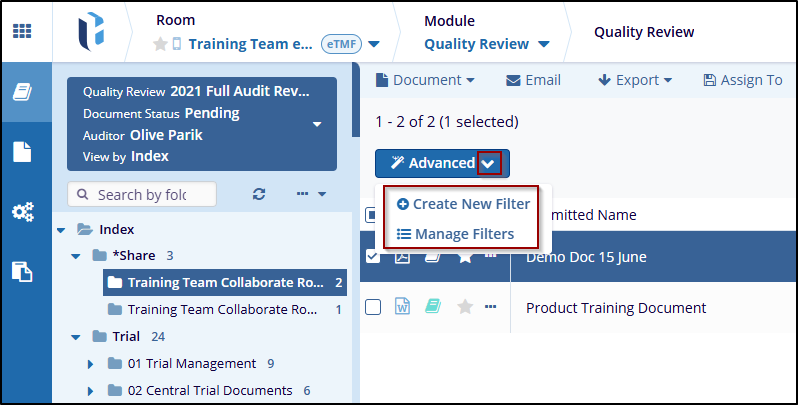
Task: Uncheck the Demo Doc 15 June checkbox
Action: point(373,257)
